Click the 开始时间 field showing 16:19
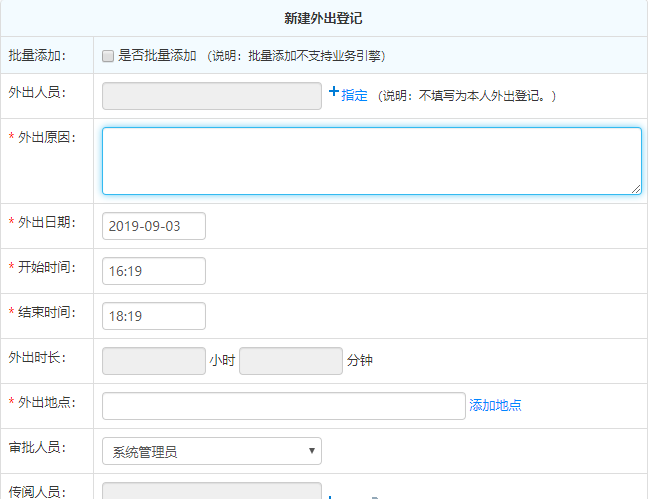This screenshot has height=499, width=649. [x=154, y=271]
